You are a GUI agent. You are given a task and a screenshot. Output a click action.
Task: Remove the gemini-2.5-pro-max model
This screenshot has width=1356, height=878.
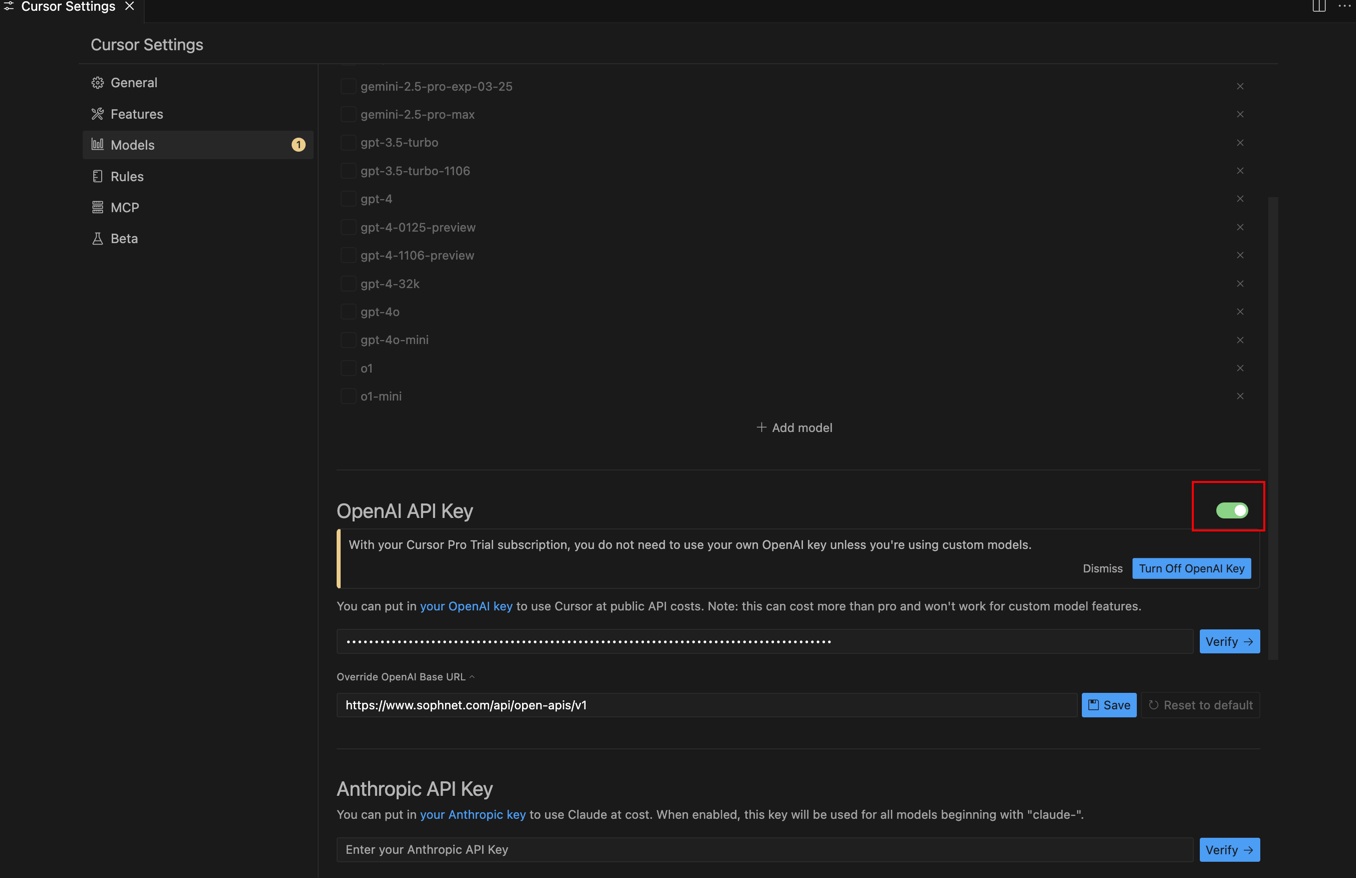pos(1240,114)
